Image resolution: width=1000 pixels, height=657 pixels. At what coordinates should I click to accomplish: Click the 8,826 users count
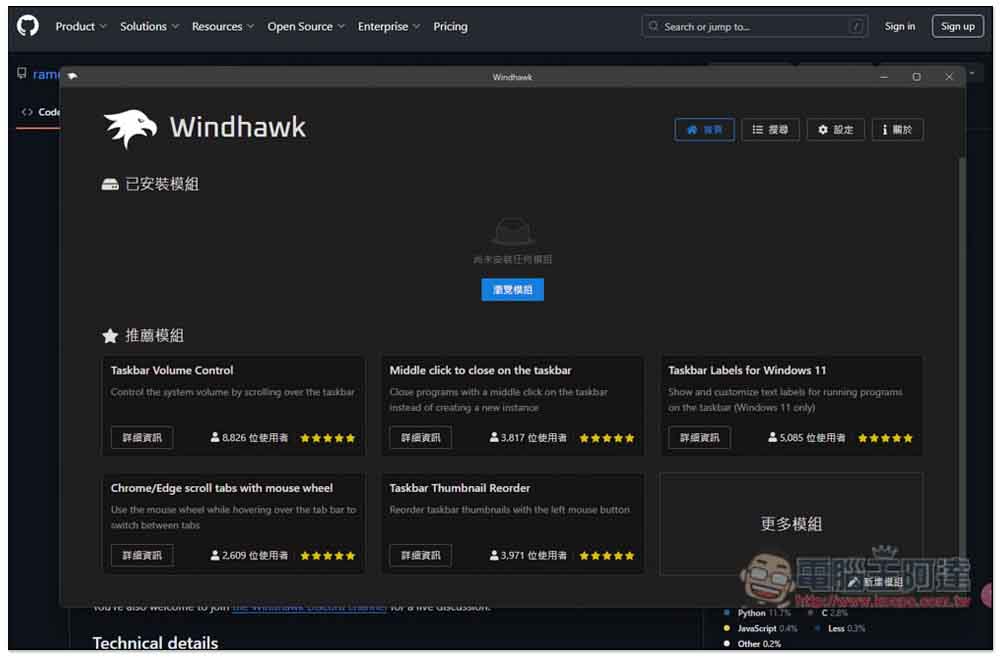tap(249, 438)
